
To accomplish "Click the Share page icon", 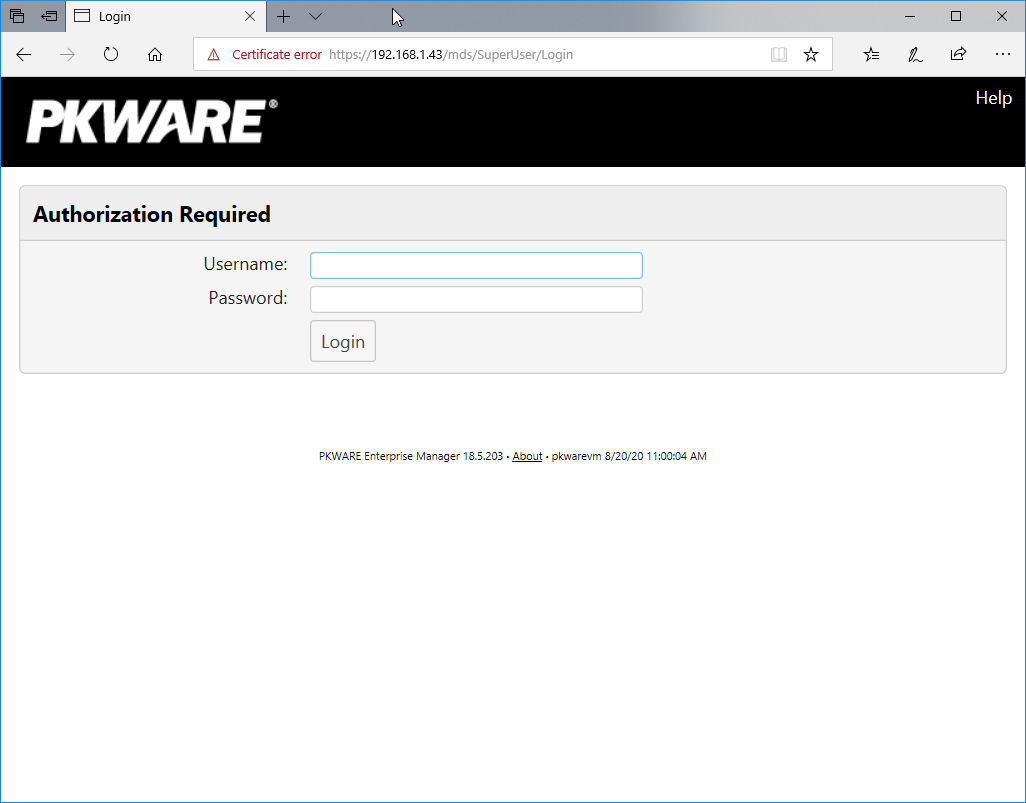I will 958,55.
